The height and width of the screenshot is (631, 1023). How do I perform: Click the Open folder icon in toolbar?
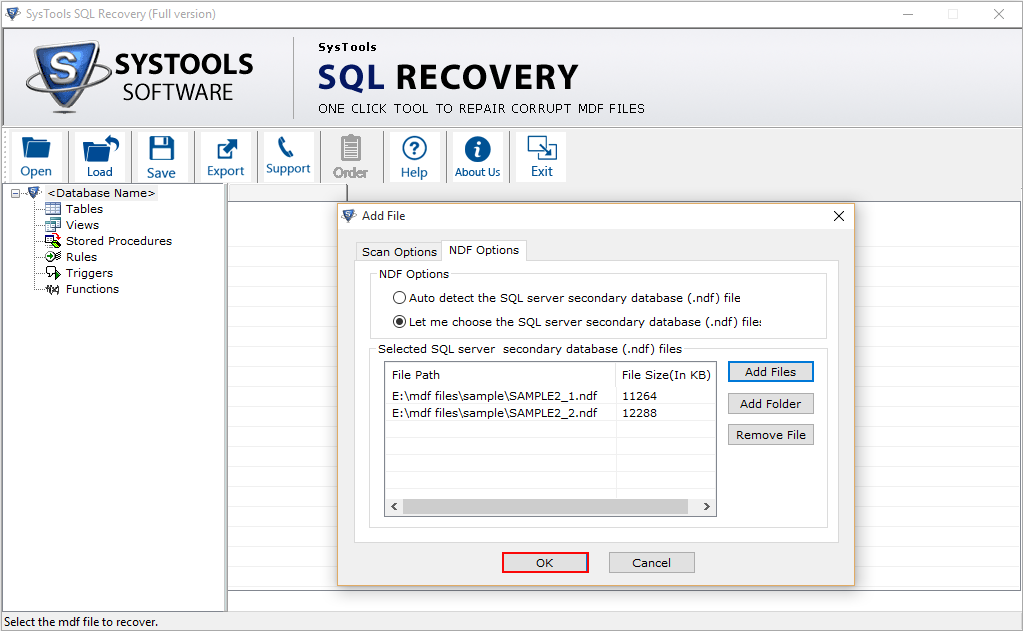(36, 148)
